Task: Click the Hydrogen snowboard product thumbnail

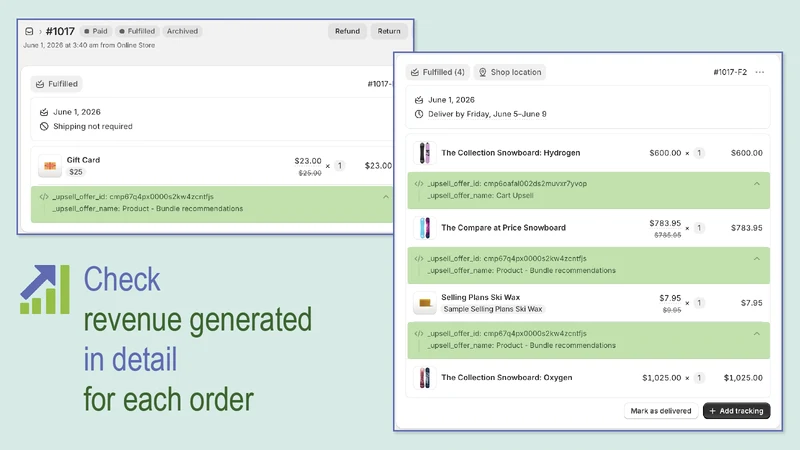Action: point(424,153)
